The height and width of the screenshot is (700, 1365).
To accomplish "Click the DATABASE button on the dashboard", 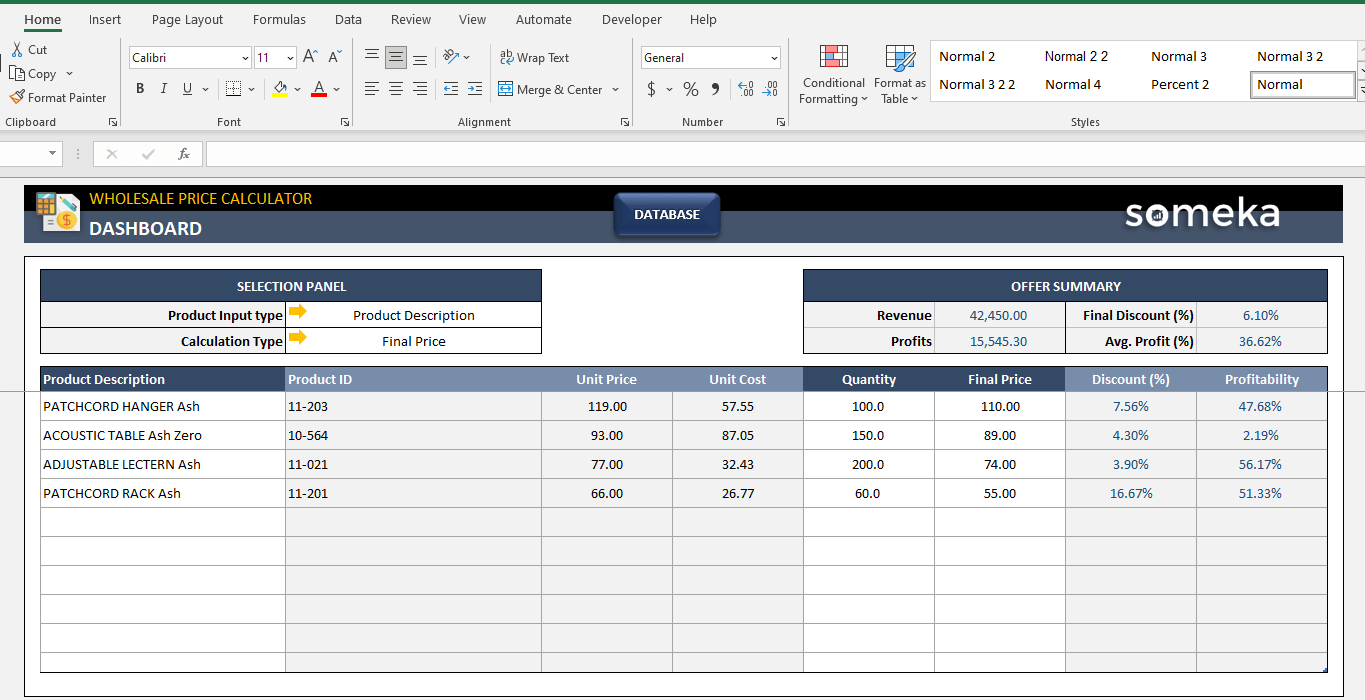I will click(667, 214).
